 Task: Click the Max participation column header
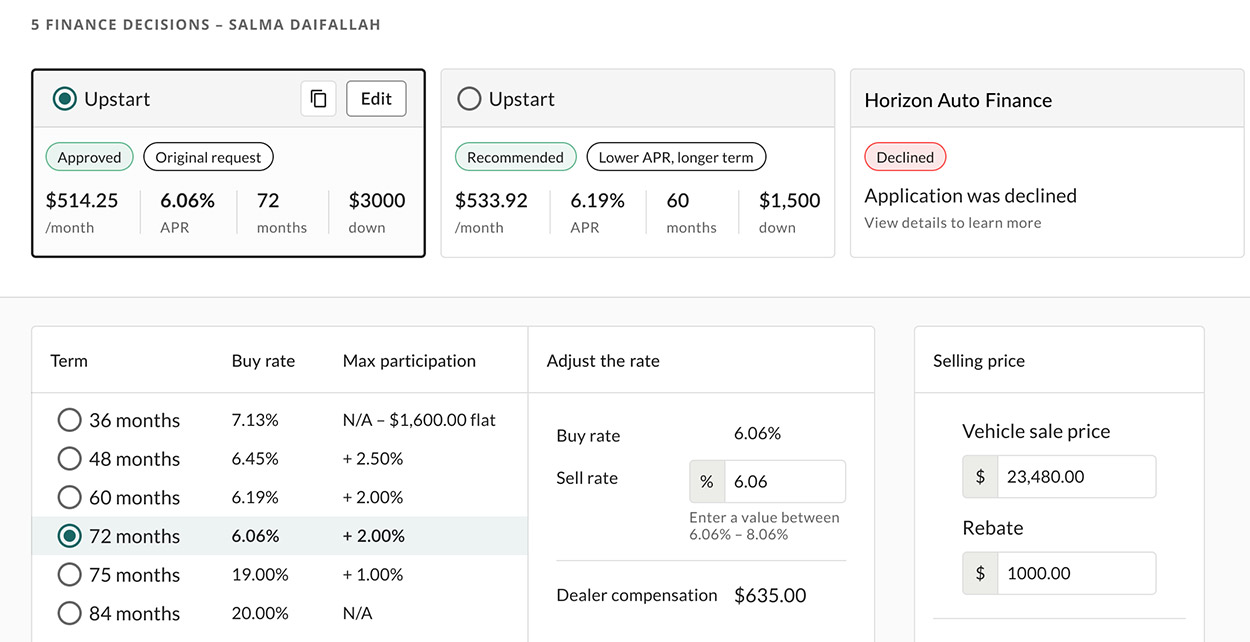[409, 361]
